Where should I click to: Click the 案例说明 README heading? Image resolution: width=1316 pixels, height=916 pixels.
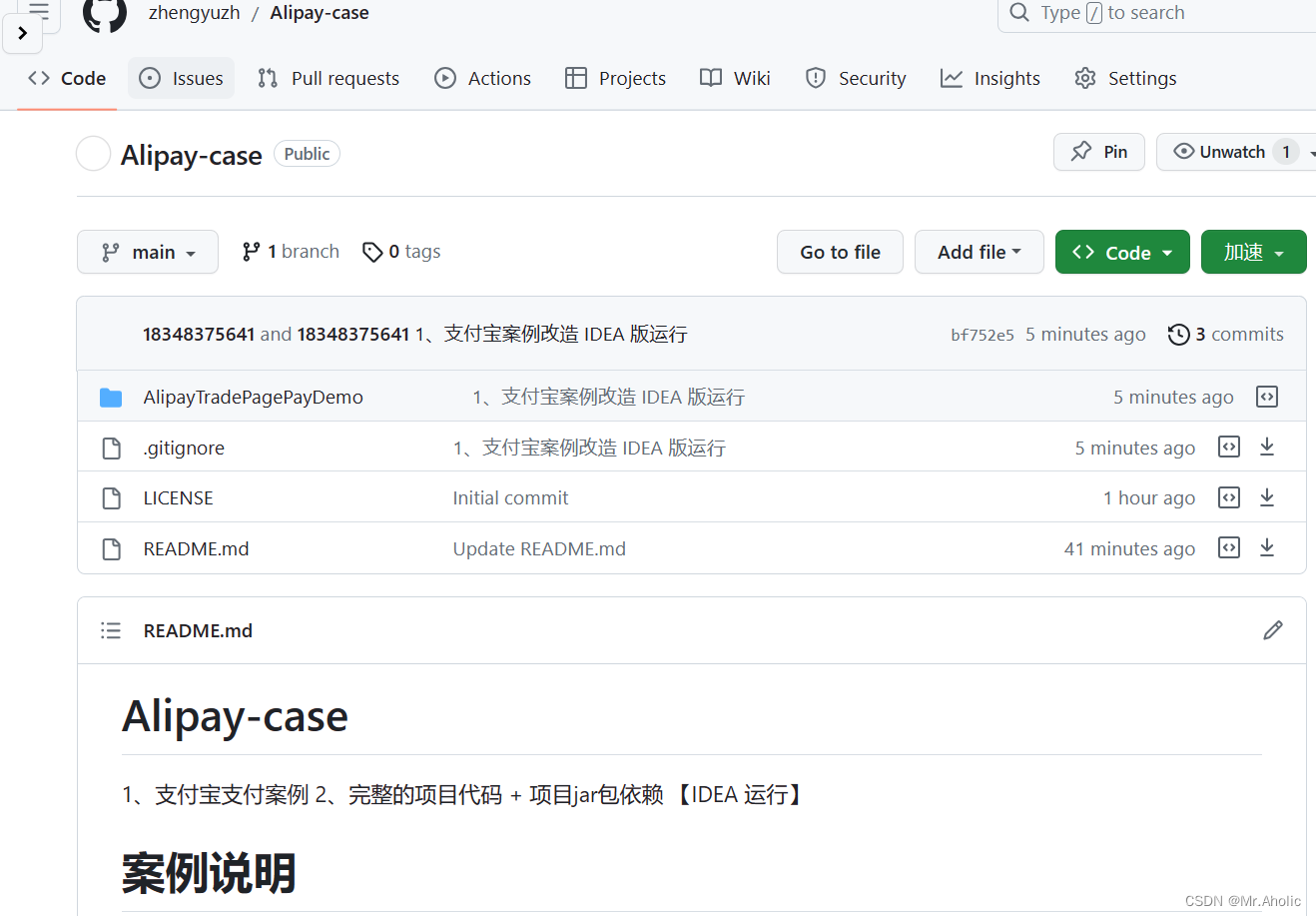point(209,873)
